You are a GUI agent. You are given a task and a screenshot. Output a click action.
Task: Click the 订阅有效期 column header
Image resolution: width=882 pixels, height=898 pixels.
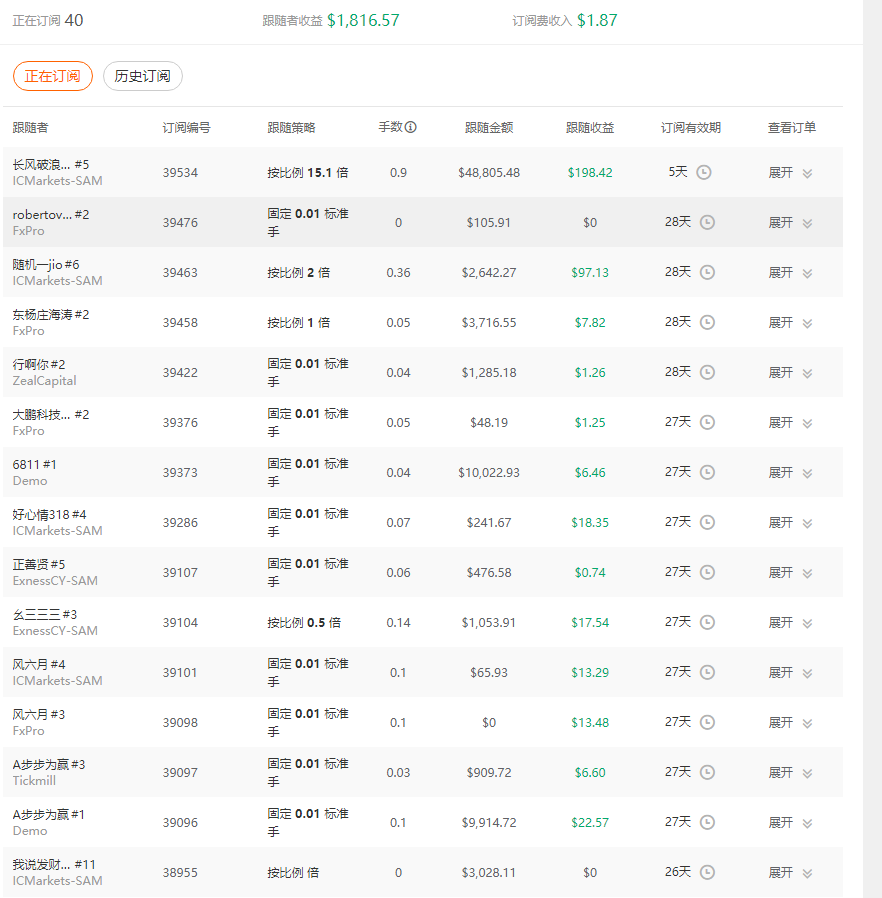pos(691,128)
